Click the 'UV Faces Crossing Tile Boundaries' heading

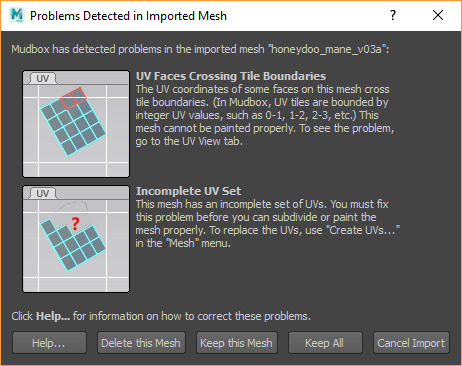click(x=231, y=76)
